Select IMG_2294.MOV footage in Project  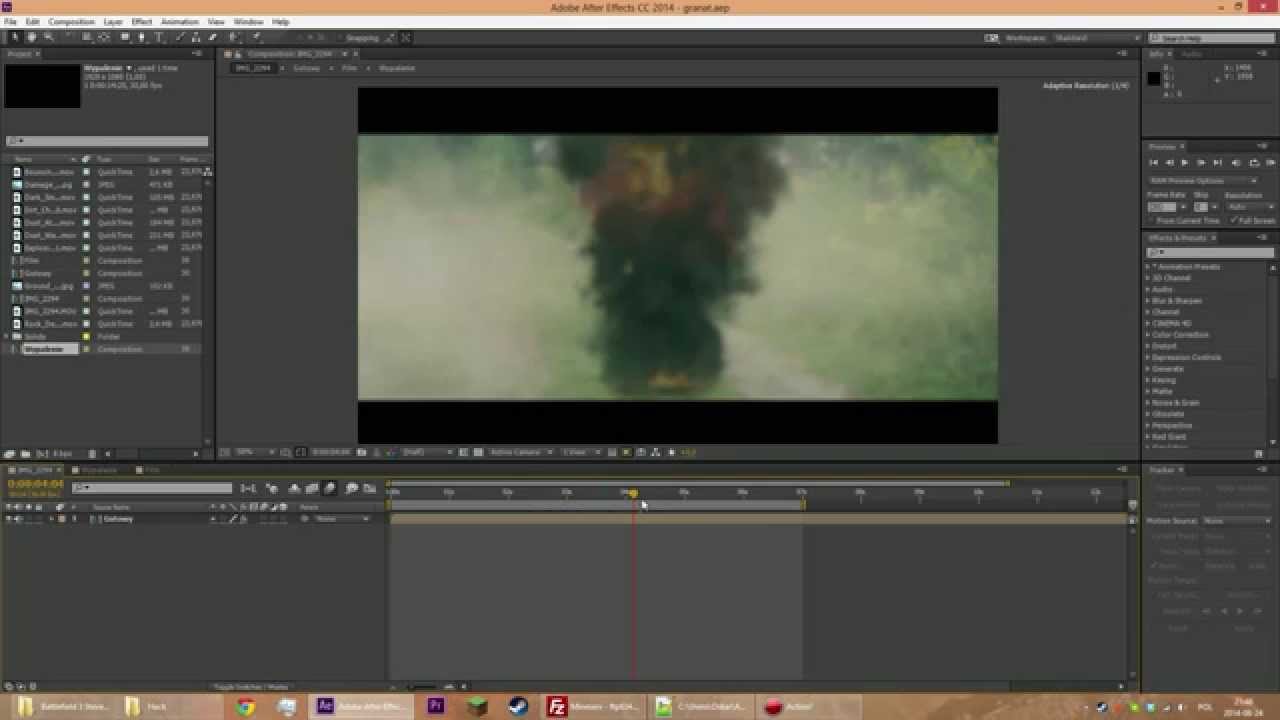point(49,311)
